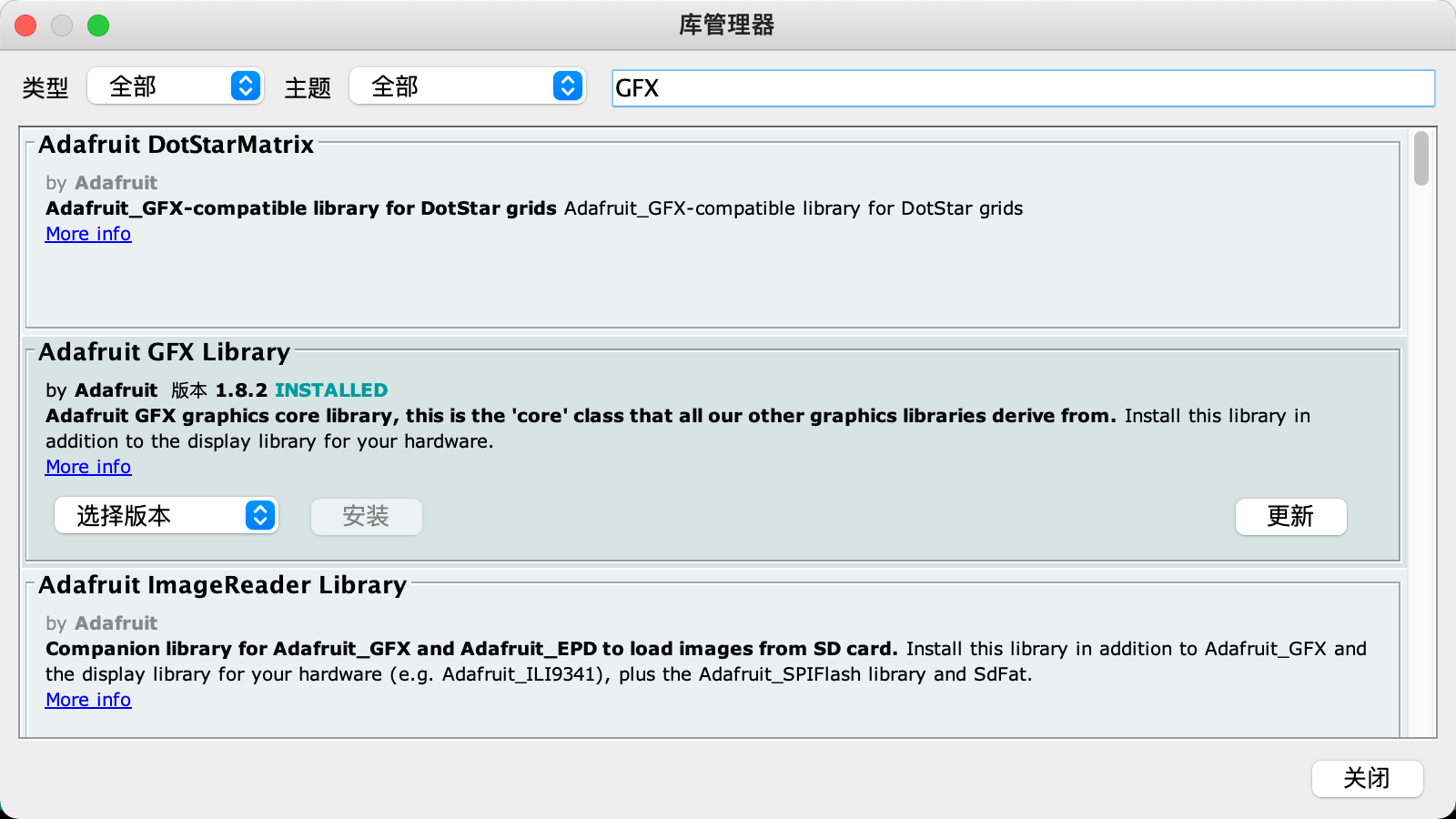The width and height of the screenshot is (1456, 819).
Task: Open the 主题 topic dropdown
Action: (x=467, y=86)
